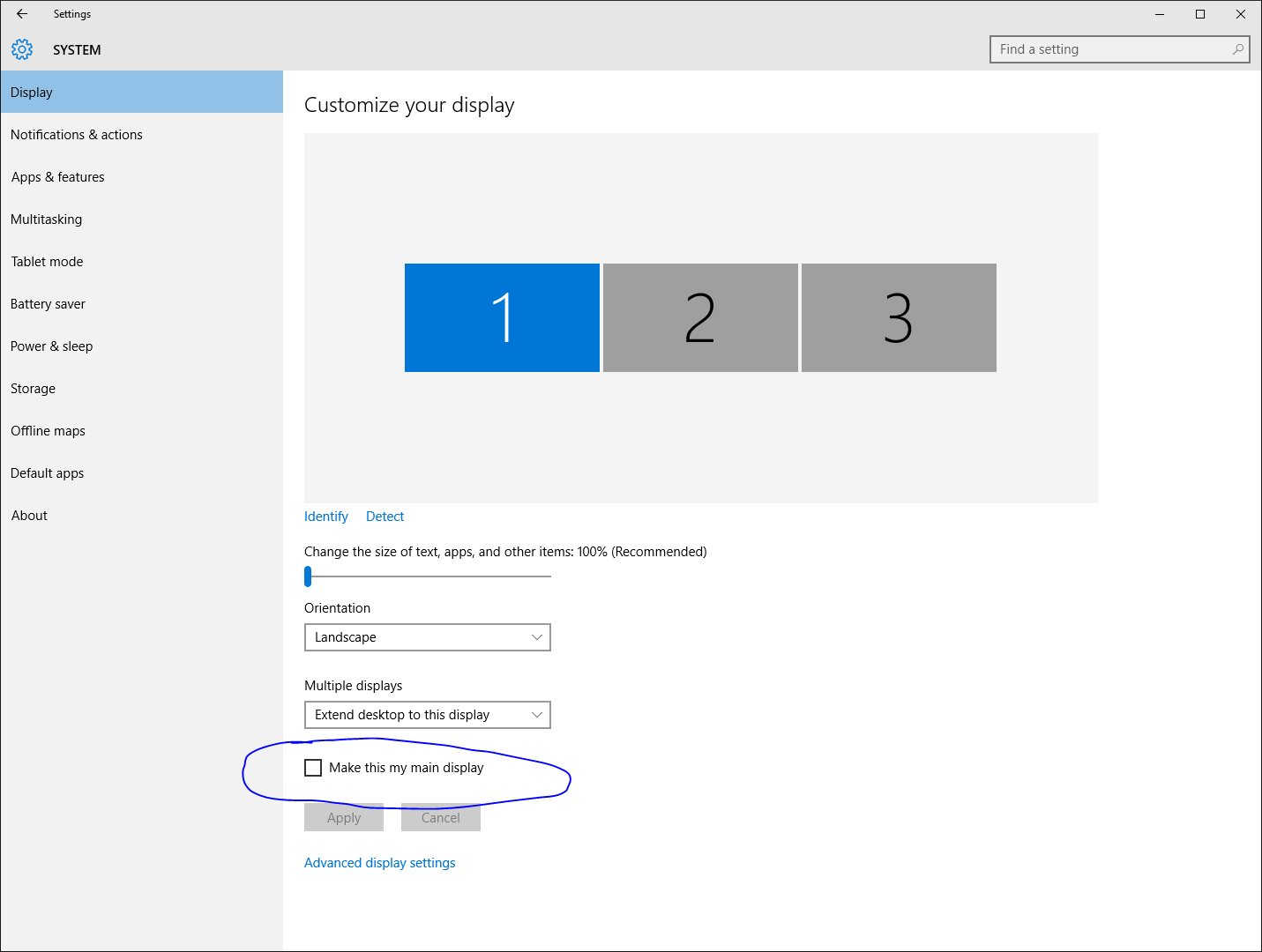Image resolution: width=1262 pixels, height=952 pixels.
Task: Focus the Find a setting field
Action: (1119, 49)
